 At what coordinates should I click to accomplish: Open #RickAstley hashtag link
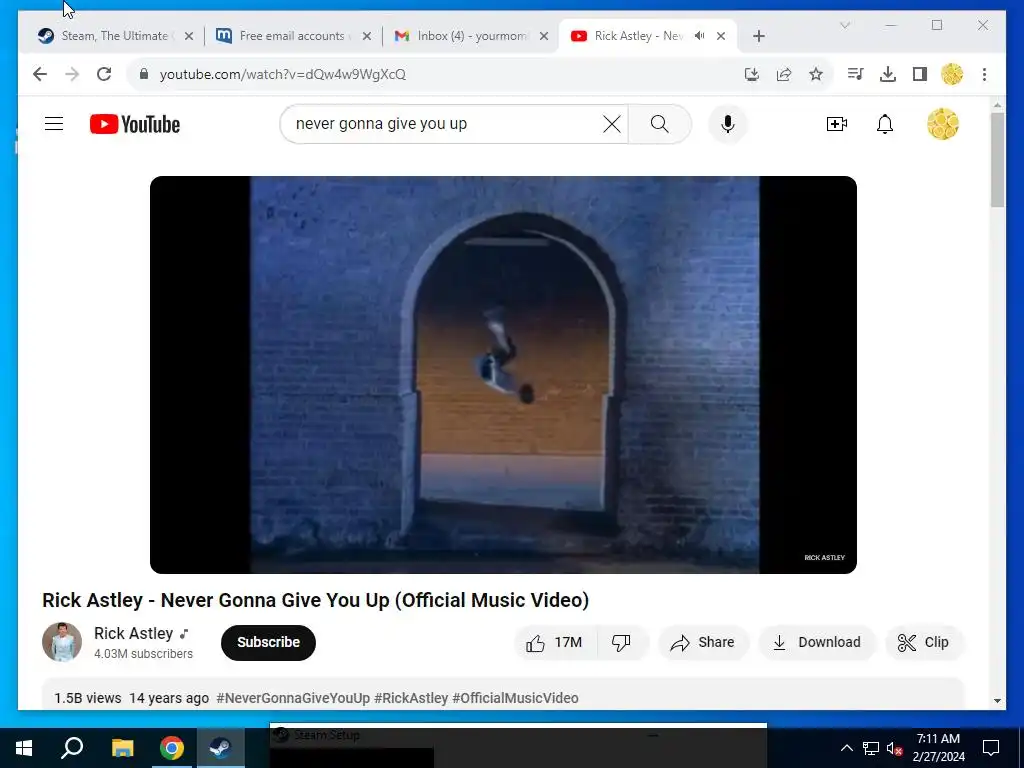411,698
